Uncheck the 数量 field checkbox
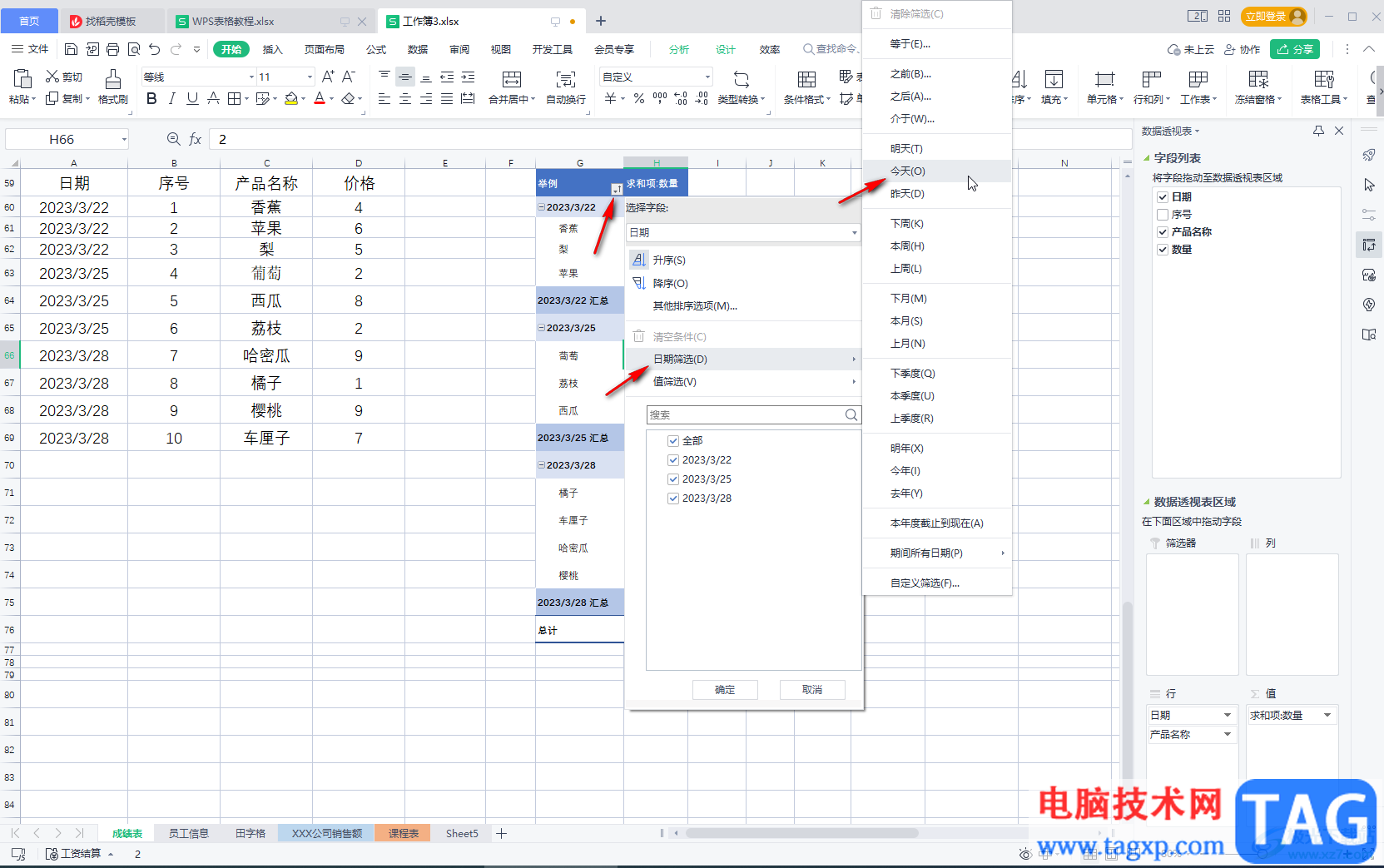The image size is (1384, 868). point(1163,250)
